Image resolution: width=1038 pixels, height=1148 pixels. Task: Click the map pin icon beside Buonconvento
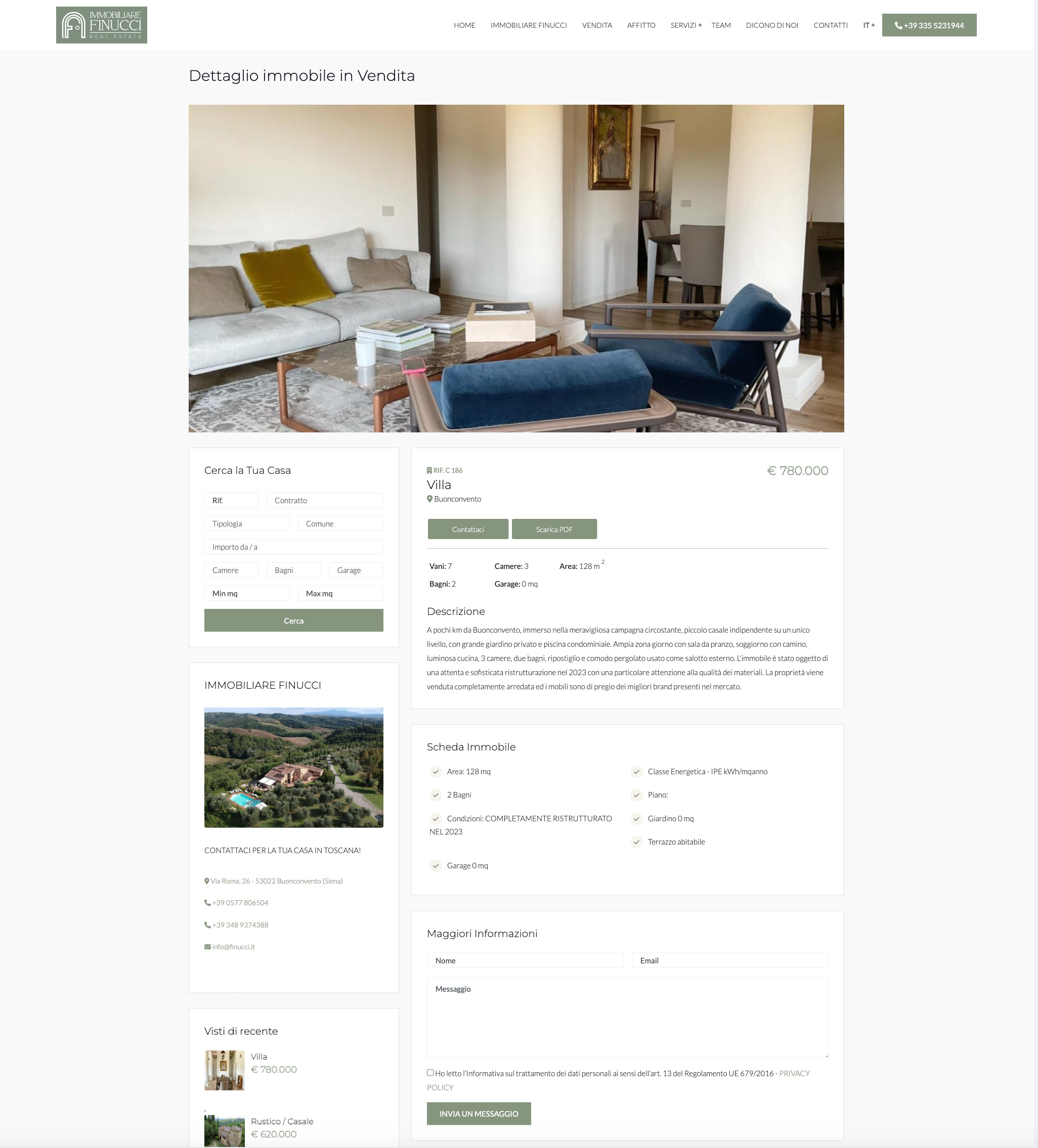coord(429,499)
